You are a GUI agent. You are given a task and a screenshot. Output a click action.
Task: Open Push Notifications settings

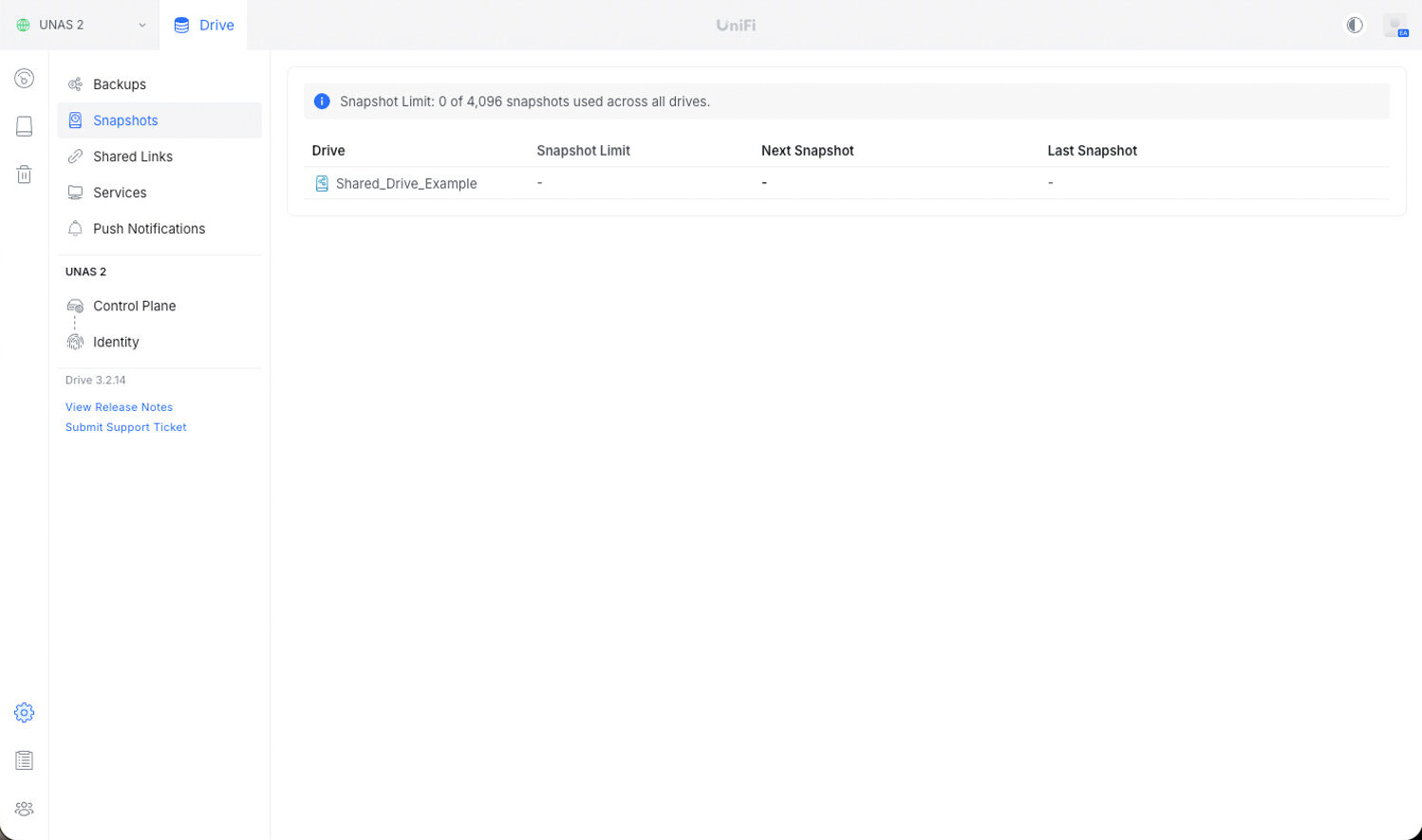149,229
